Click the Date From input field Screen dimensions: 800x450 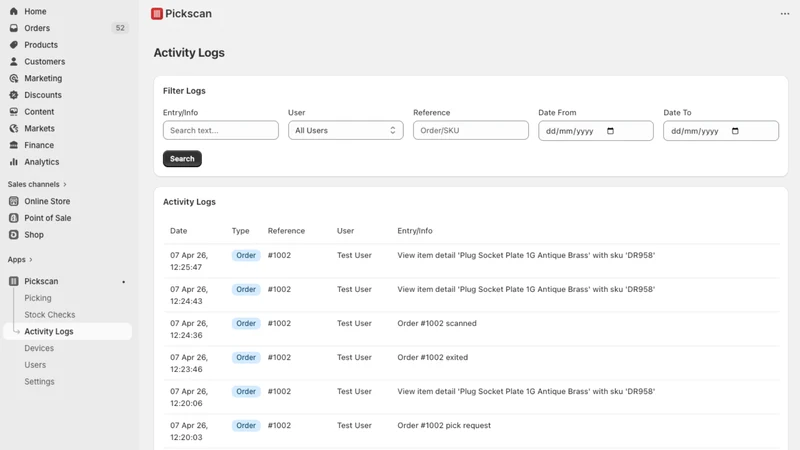tap(596, 131)
